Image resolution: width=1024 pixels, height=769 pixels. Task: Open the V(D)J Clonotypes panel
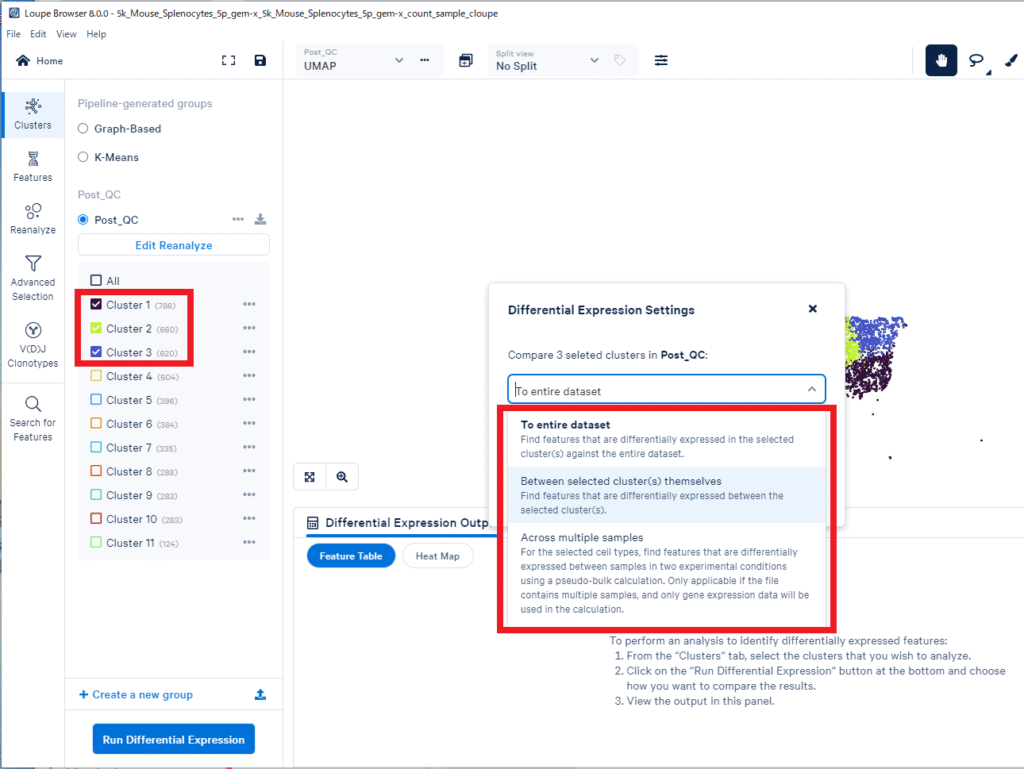[33, 343]
